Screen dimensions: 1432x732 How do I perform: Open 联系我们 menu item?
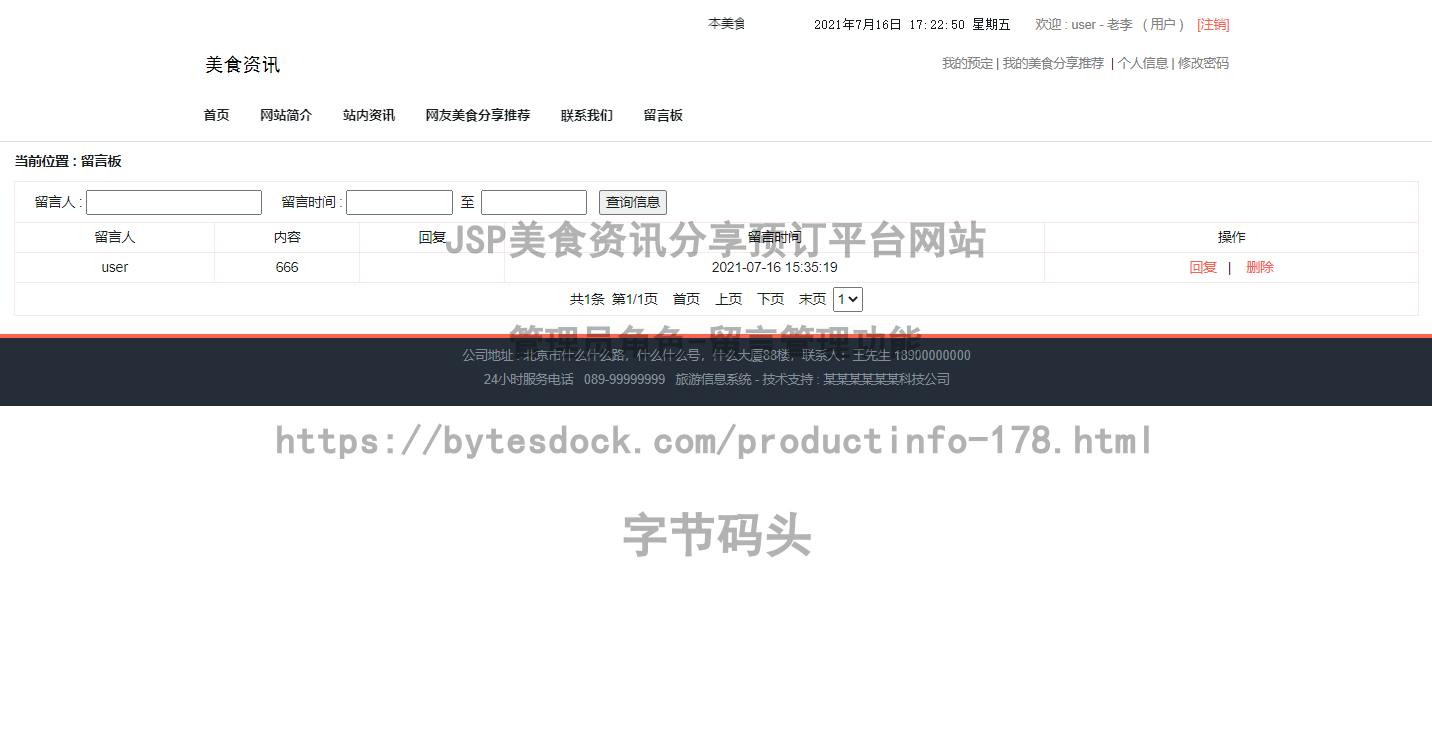click(587, 115)
